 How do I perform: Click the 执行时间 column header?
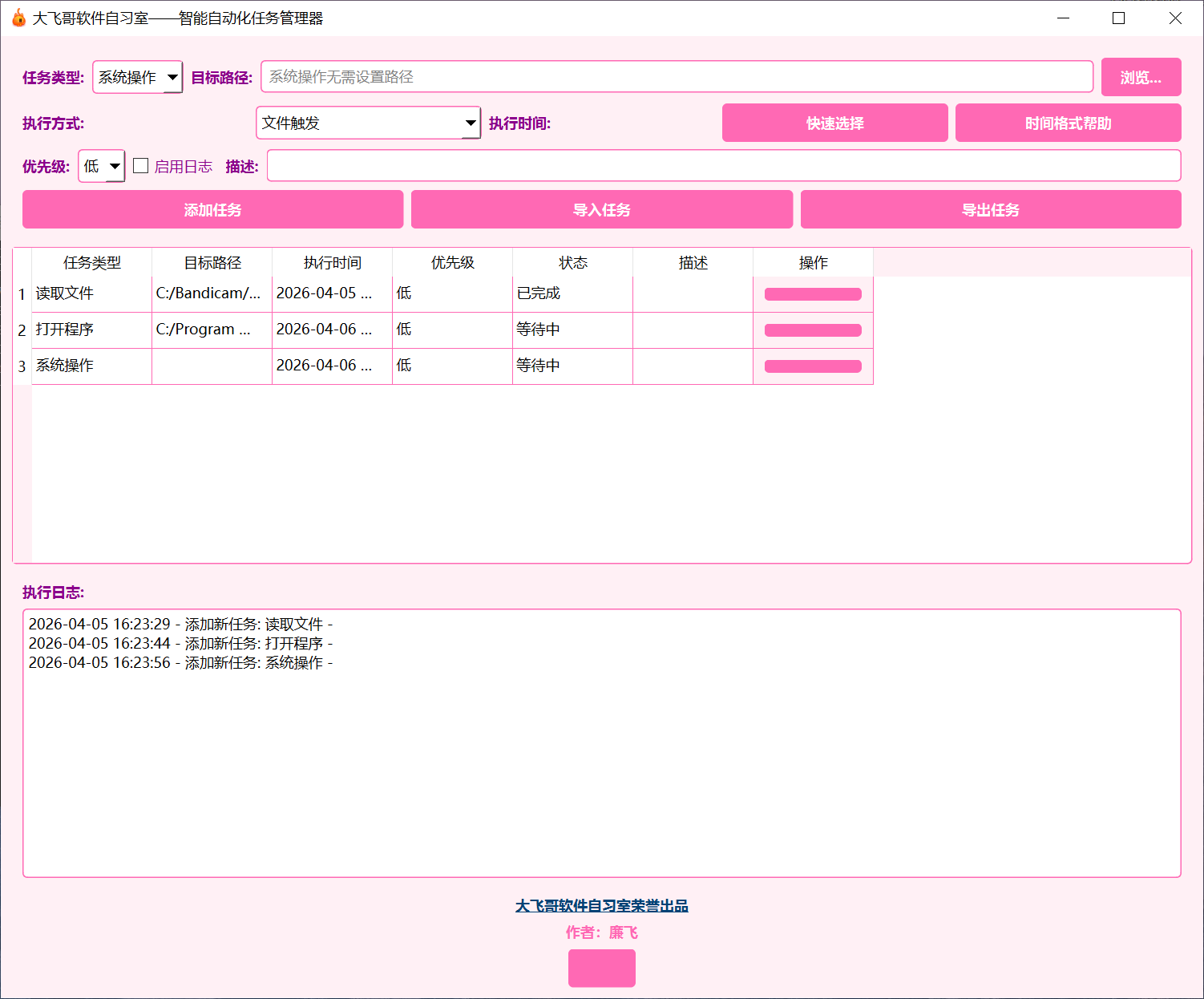(333, 262)
